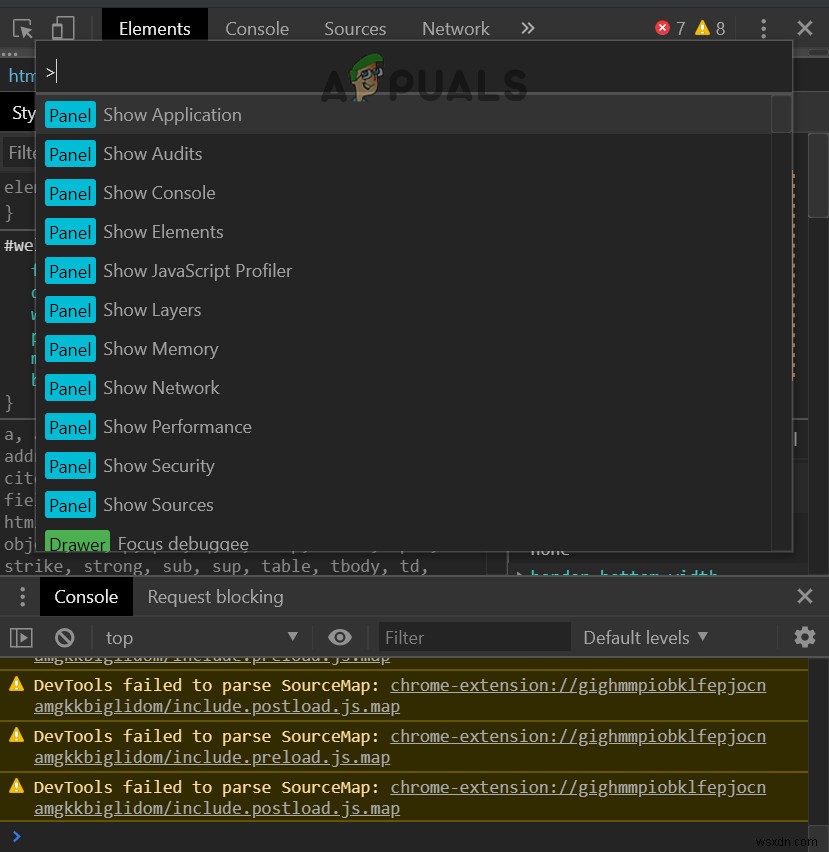Expand the more panels chevron
The width and height of the screenshot is (829, 852).
coord(527,28)
